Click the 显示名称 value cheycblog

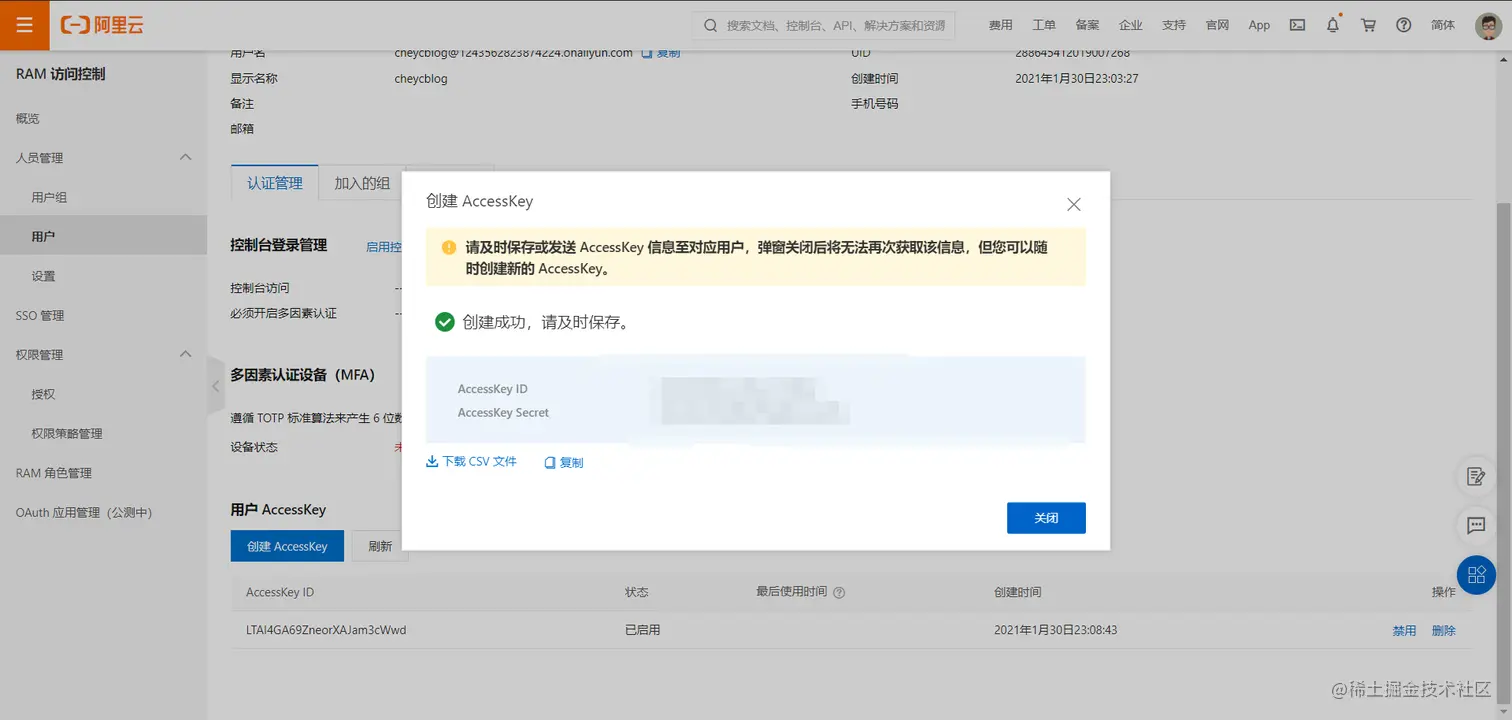pyautogui.click(x=421, y=78)
